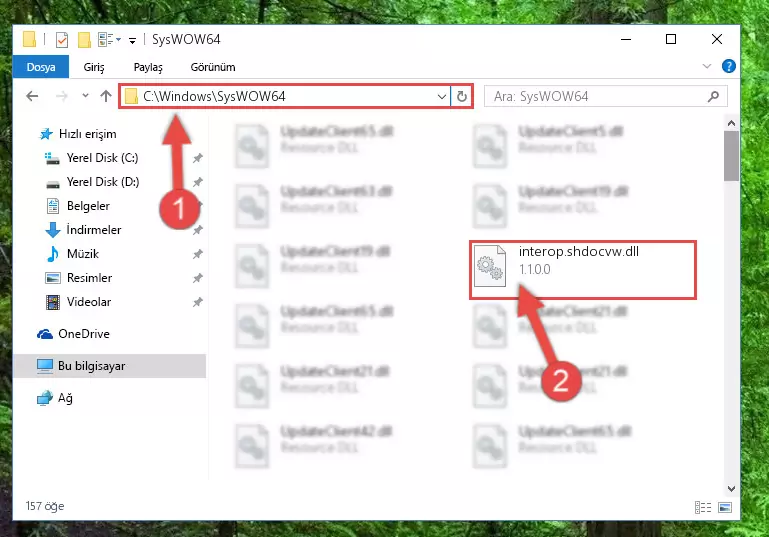The height and width of the screenshot is (537, 769).
Task: Click the scroll down arrow
Action: click(731, 488)
